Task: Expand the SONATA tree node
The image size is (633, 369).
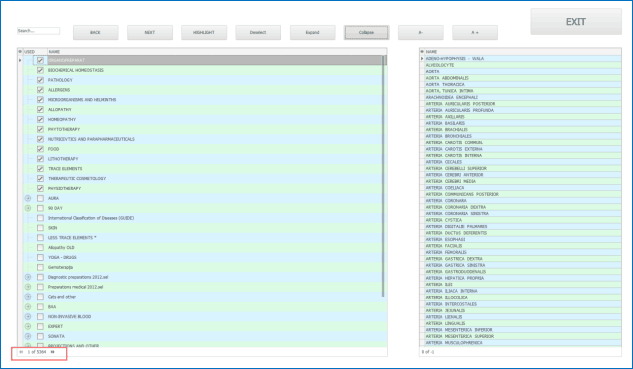Action: tap(28, 336)
